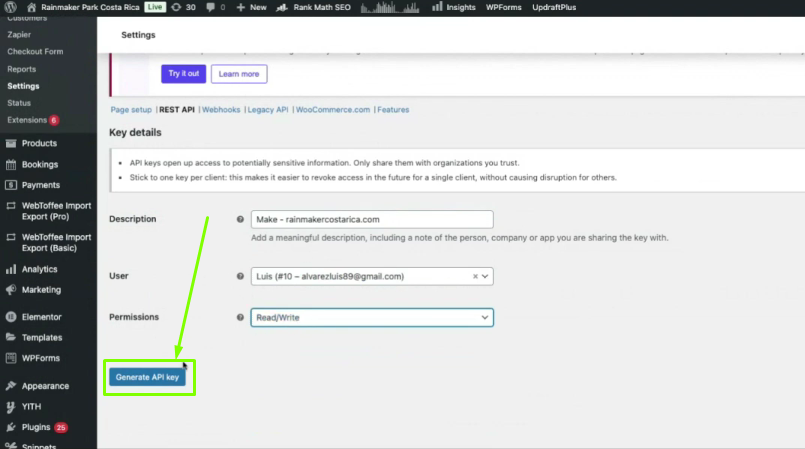Click the Products icon in sidebar

click(x=11, y=143)
